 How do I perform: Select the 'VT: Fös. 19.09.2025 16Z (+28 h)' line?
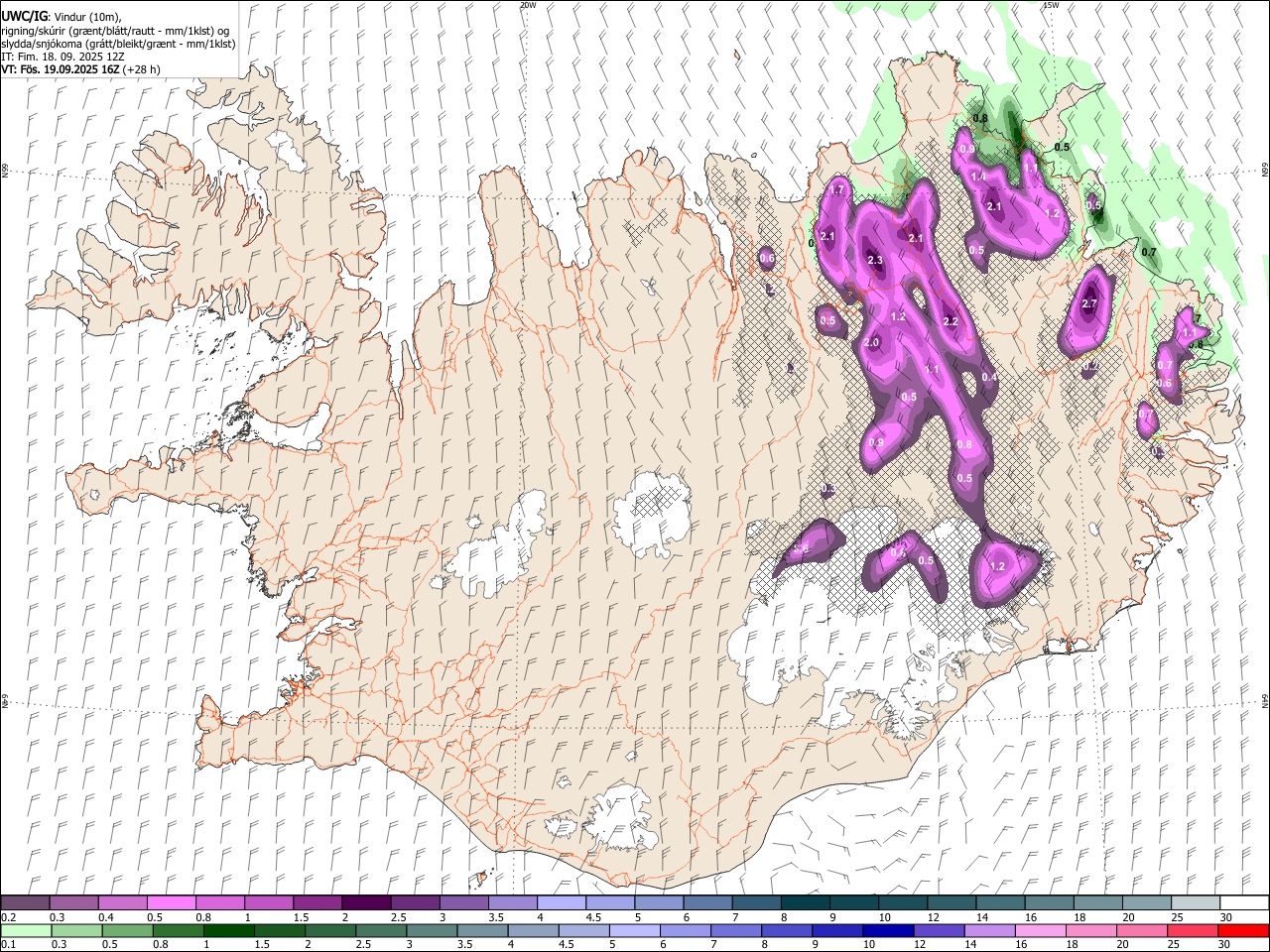click(x=81, y=69)
